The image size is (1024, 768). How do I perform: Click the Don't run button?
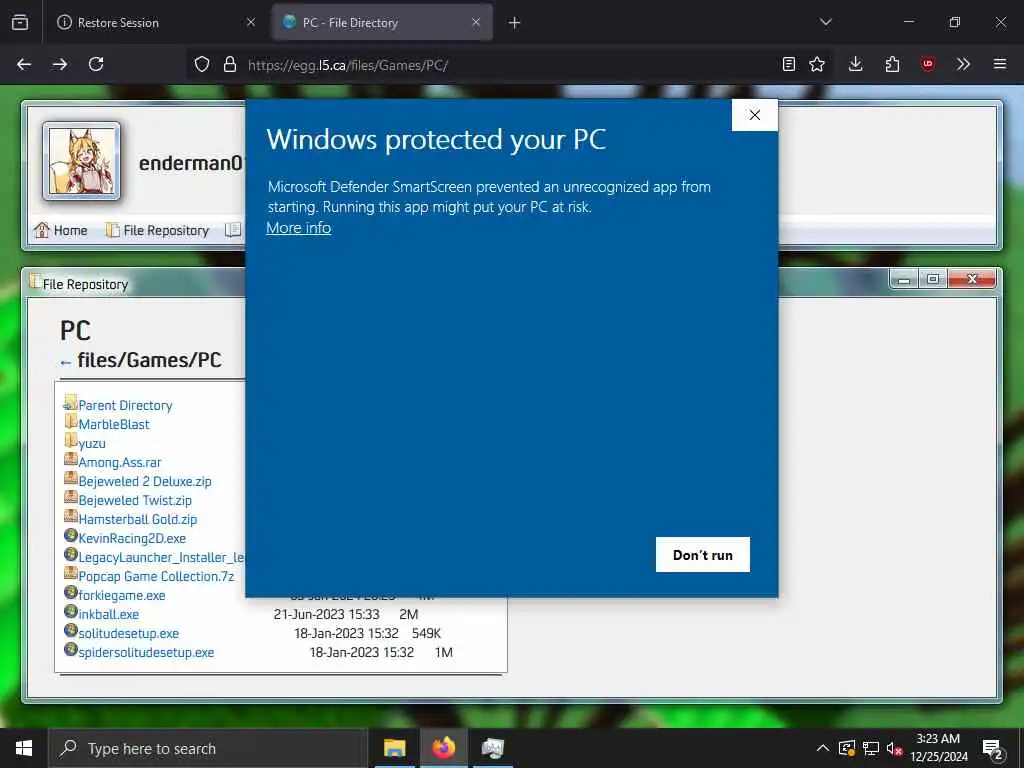(x=703, y=554)
